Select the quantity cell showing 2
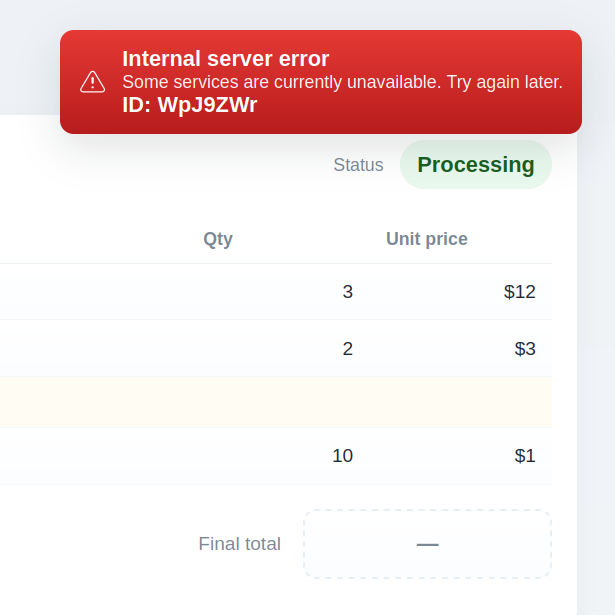616x616 pixels. [347, 349]
